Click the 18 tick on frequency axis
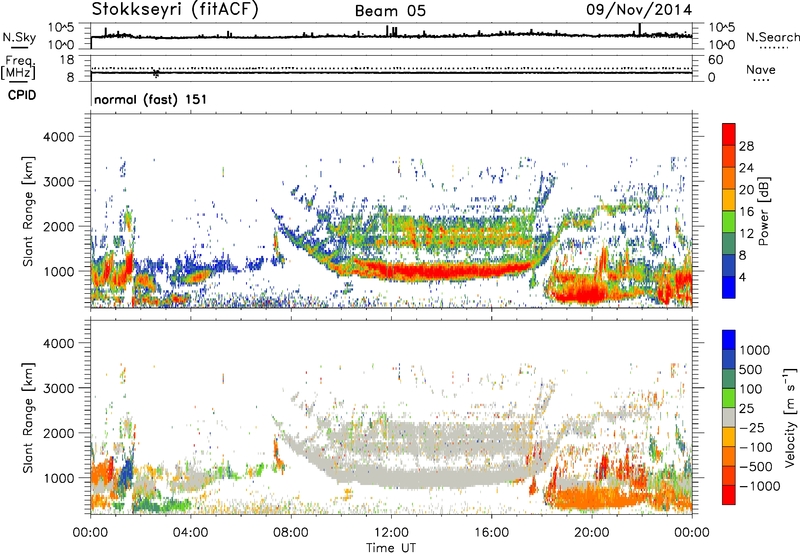The image size is (800, 554). point(67,60)
